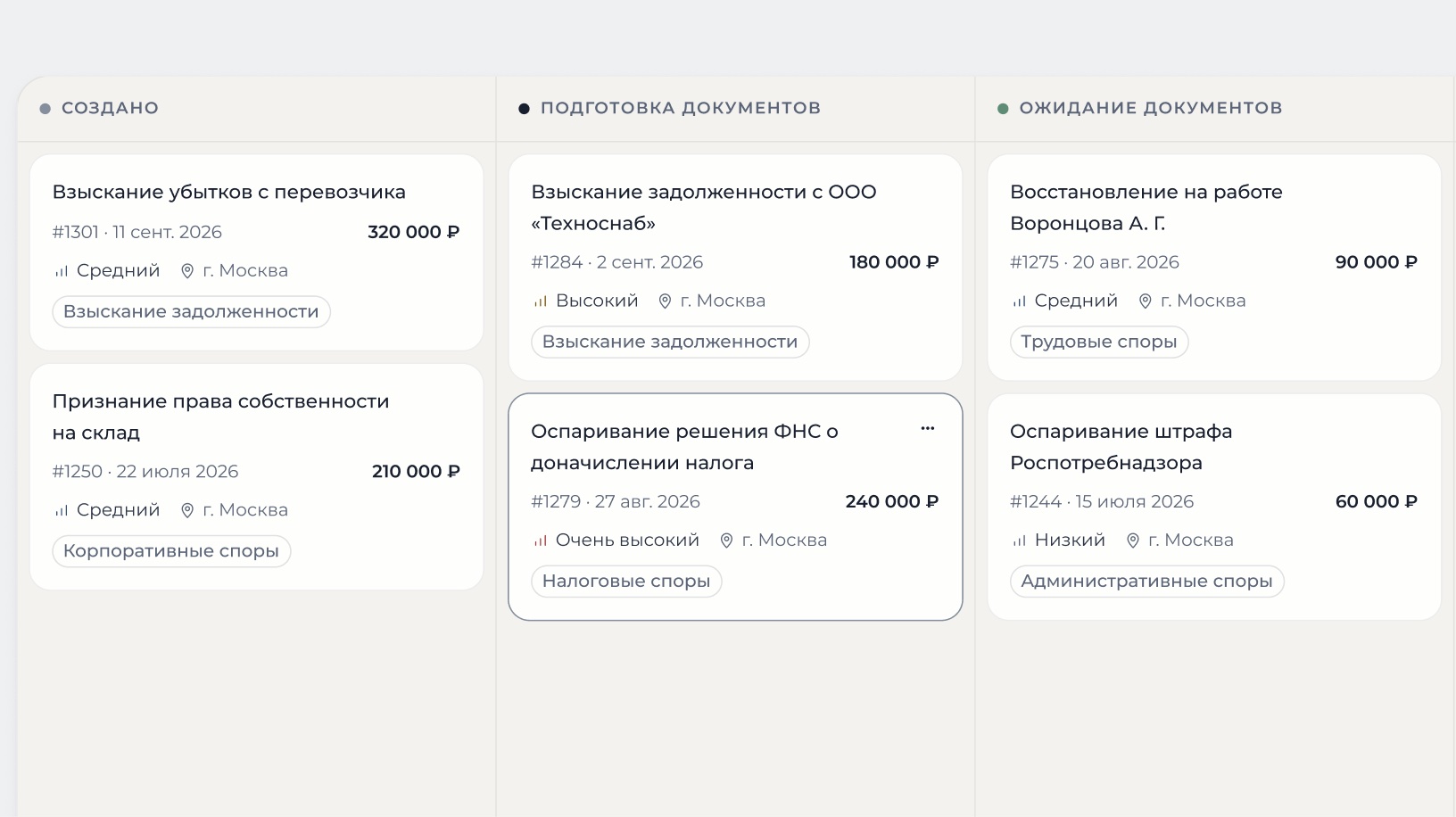
Task: Click the amount 60 000 ₽
Action: 1377,501
